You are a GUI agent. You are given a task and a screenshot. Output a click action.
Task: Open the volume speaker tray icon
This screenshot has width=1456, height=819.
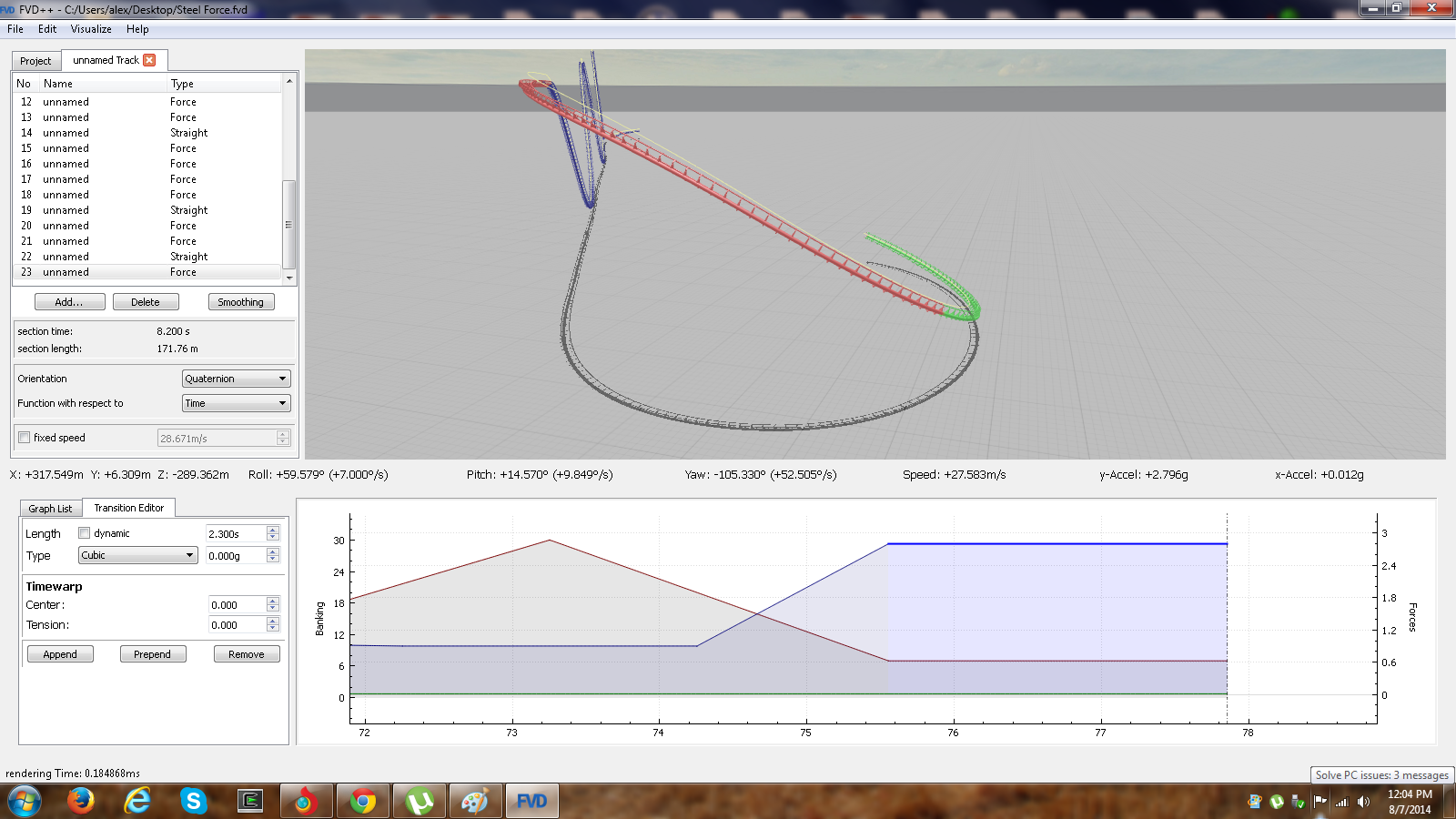(1362, 802)
